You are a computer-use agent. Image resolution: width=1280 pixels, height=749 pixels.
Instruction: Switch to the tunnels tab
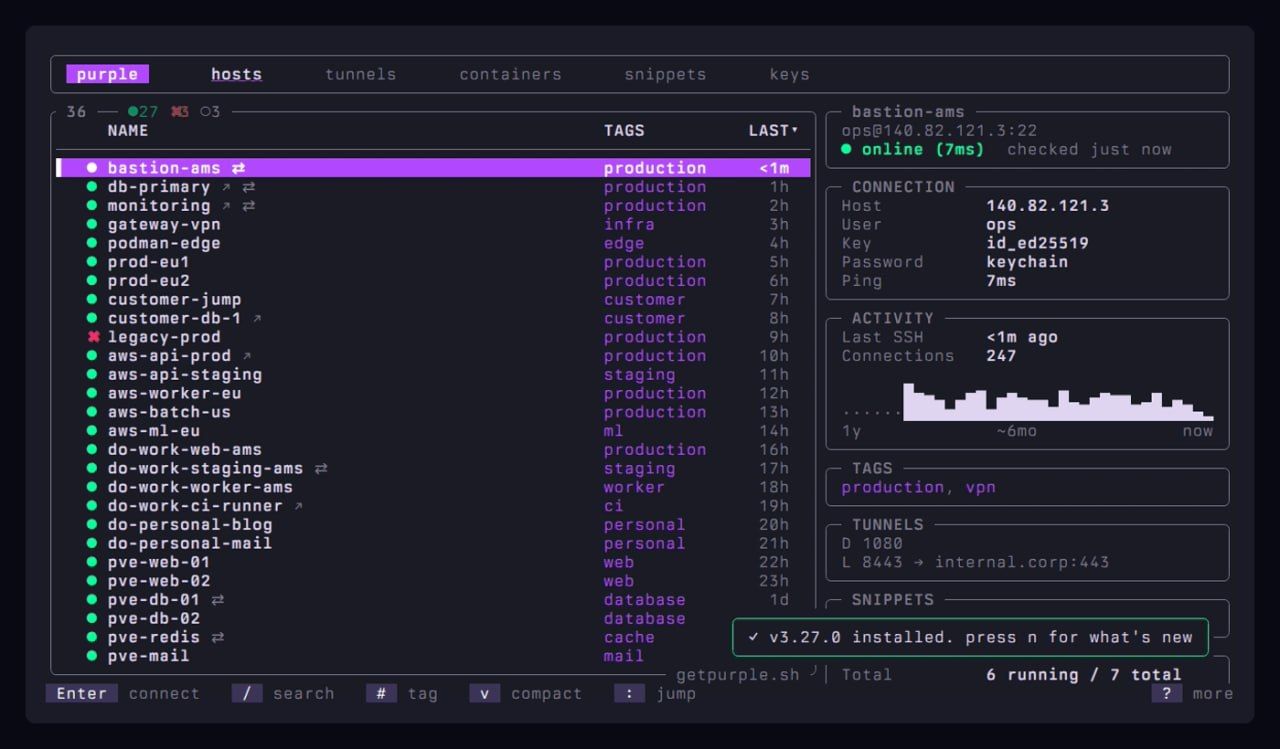(361, 74)
